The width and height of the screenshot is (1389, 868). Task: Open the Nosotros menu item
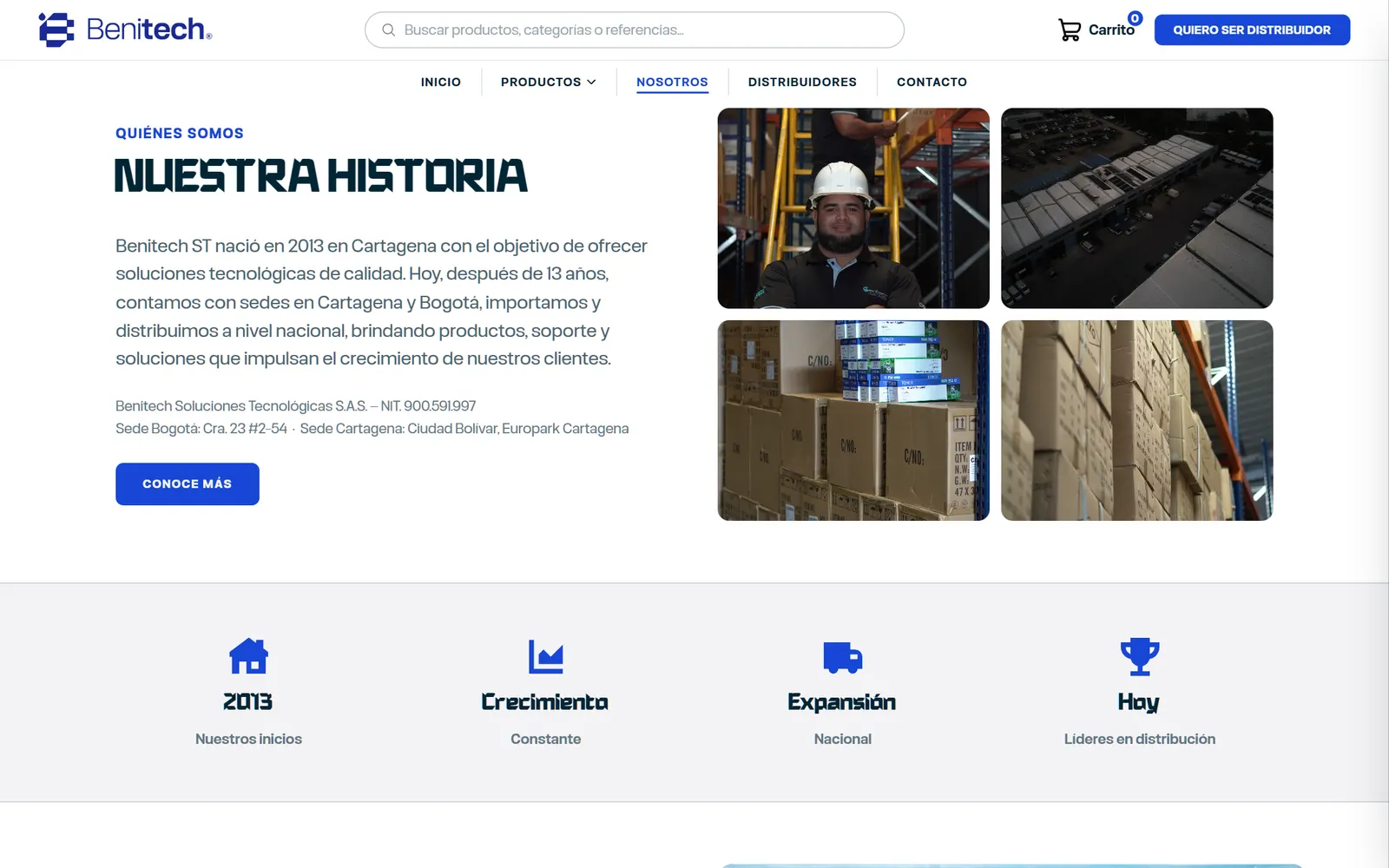click(x=672, y=82)
